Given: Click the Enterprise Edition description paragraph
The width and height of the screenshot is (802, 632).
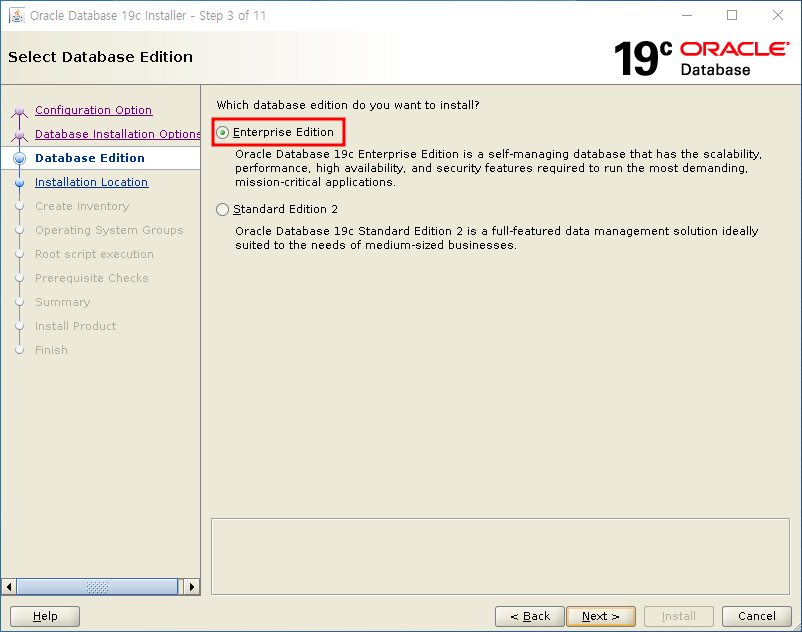Looking at the screenshot, I should 498,168.
